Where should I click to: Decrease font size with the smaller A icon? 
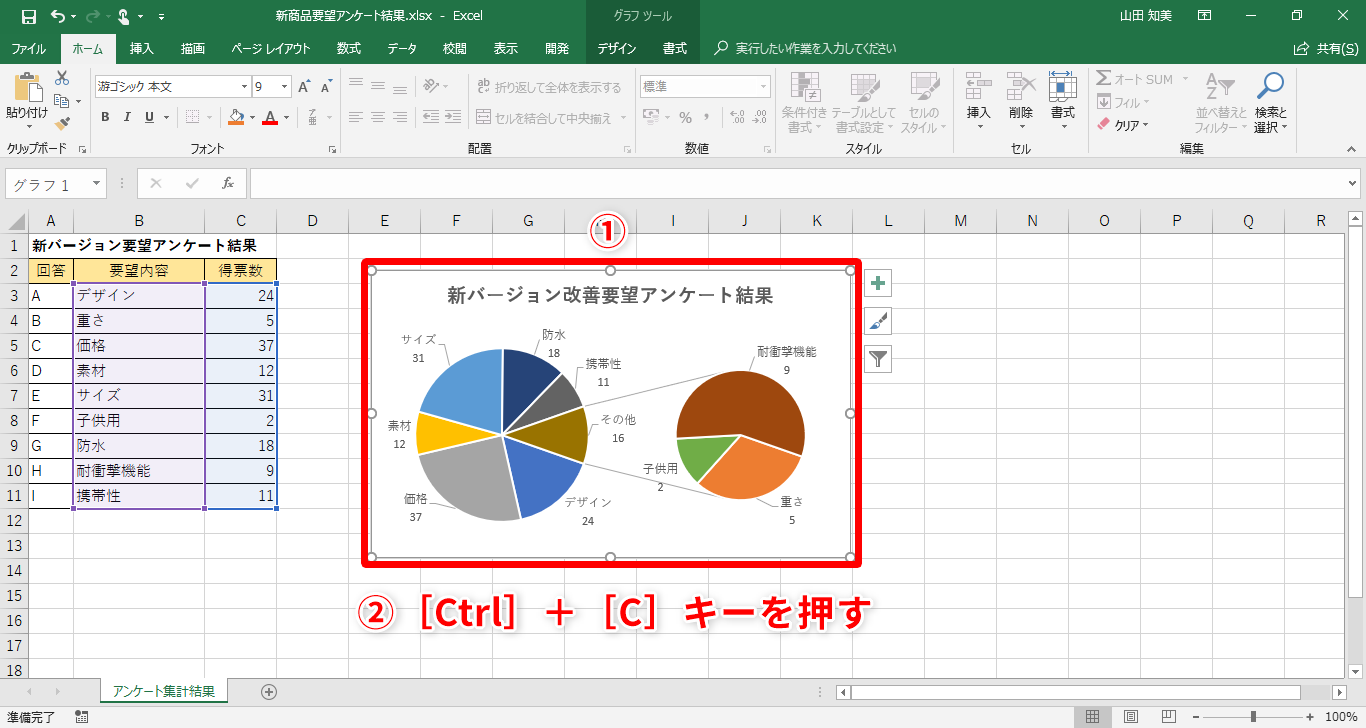(324, 87)
